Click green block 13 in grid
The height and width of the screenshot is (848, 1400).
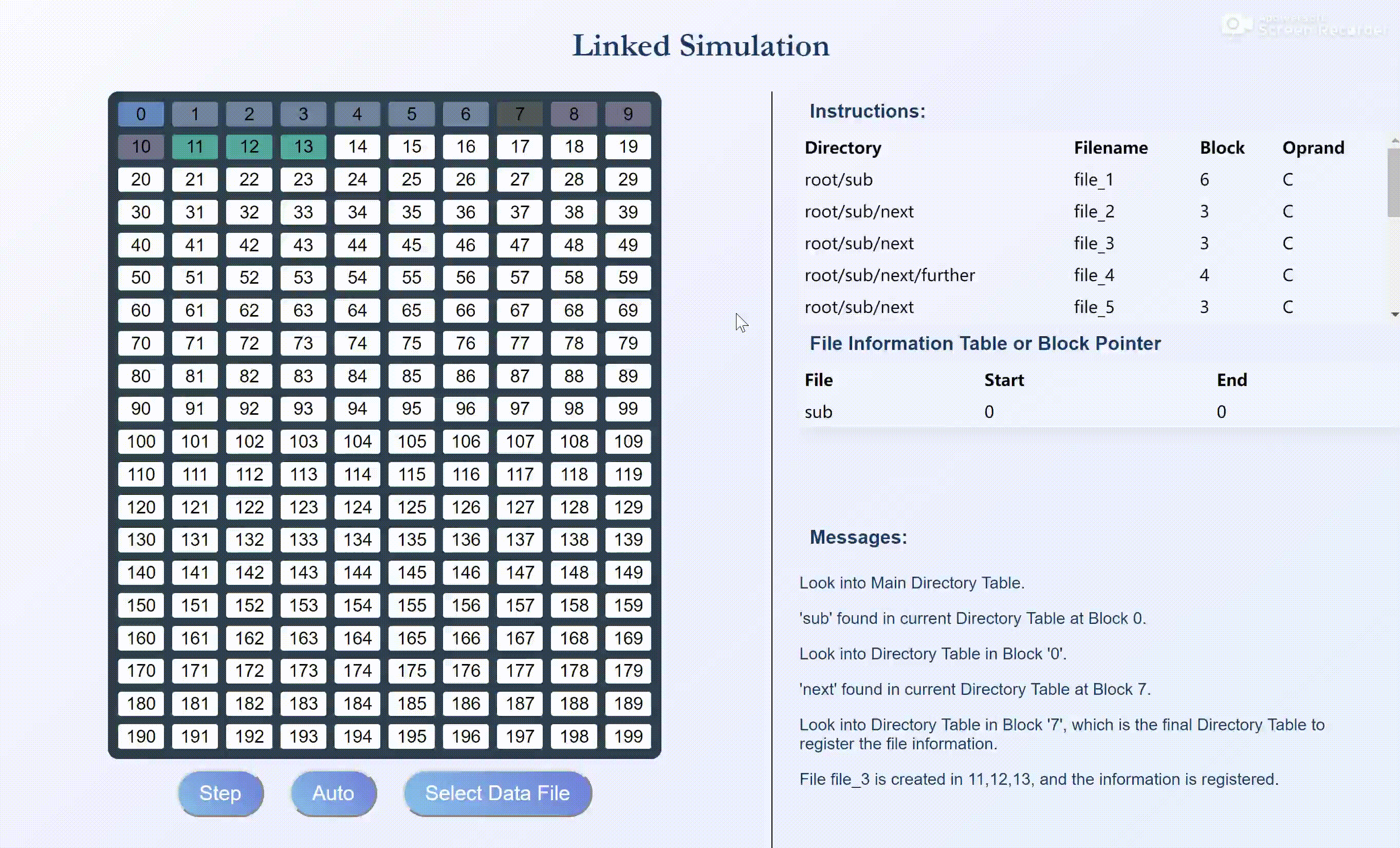click(x=303, y=146)
